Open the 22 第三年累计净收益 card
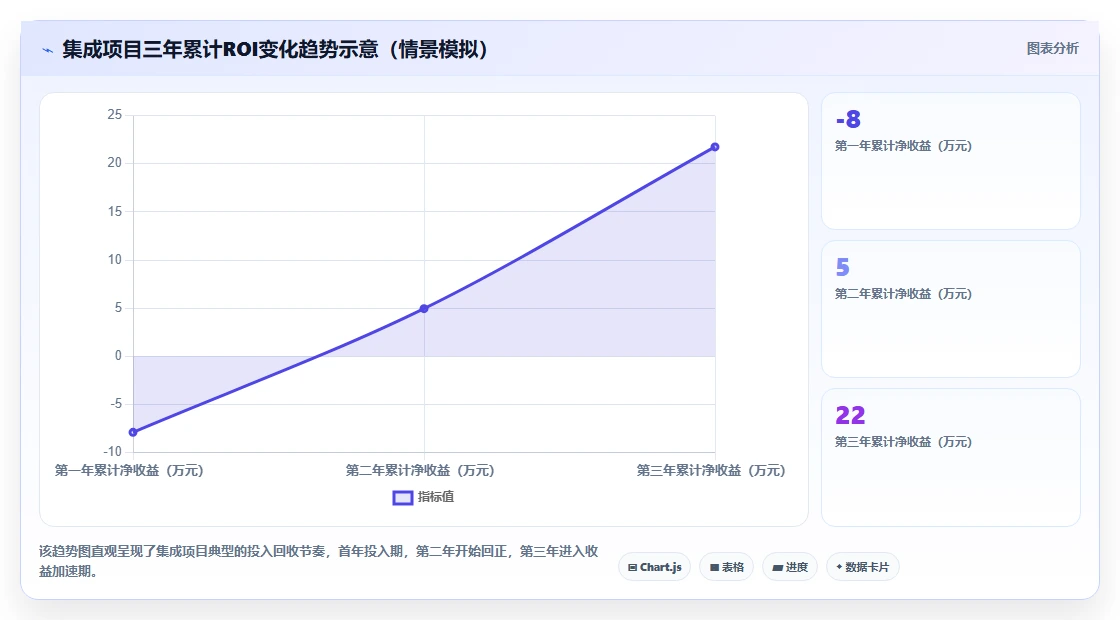Viewport: 1120px width, 620px height. click(951, 457)
